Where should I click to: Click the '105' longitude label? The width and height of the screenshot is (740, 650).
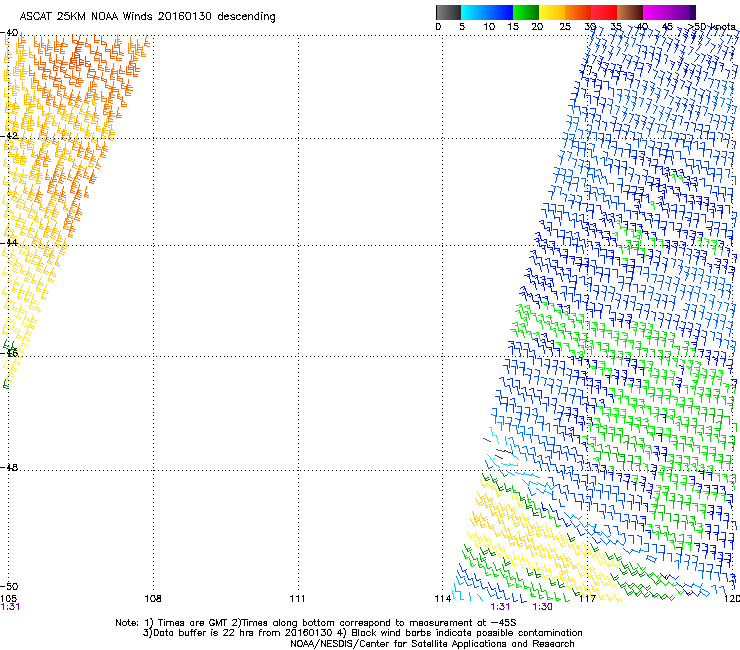point(9,599)
